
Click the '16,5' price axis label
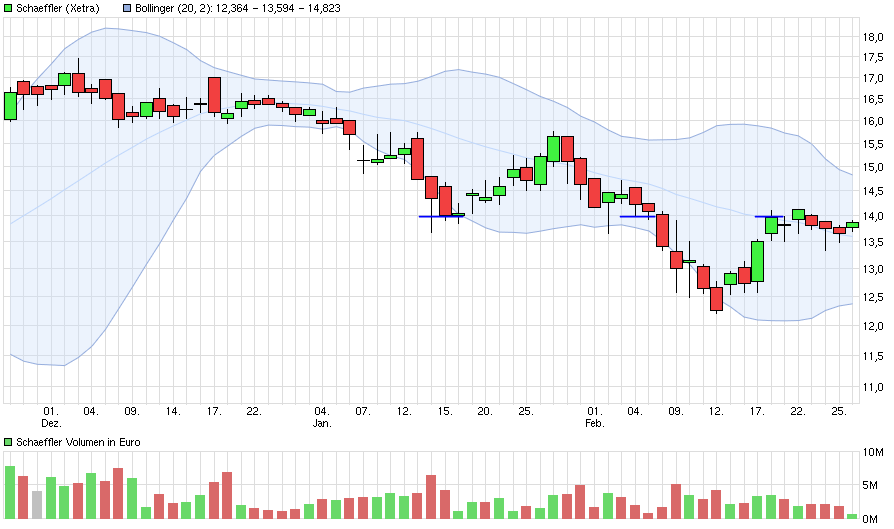[x=873, y=99]
